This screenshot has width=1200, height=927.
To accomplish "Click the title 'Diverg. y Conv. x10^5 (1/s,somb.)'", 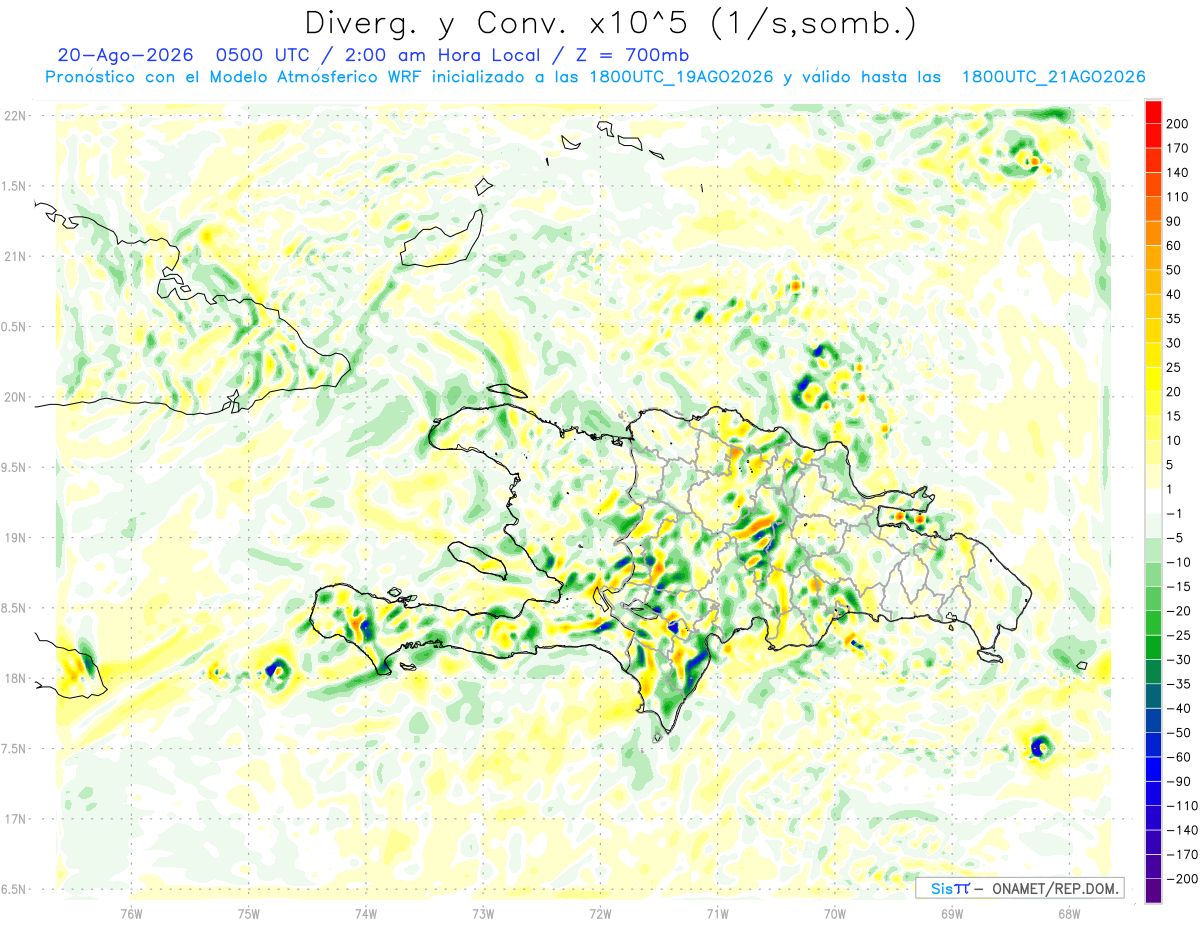I will click(610, 23).
